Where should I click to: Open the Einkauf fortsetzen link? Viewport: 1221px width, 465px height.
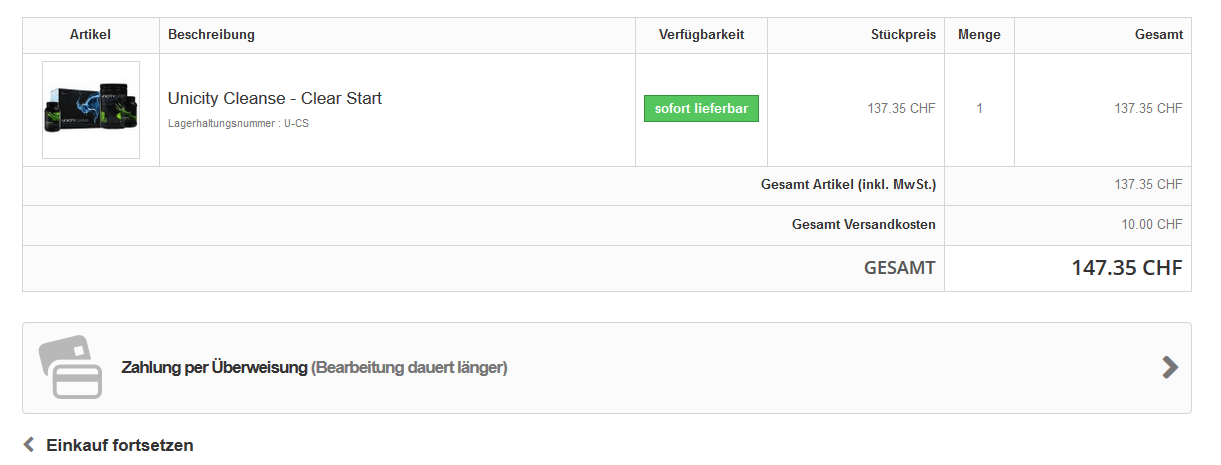coord(119,445)
